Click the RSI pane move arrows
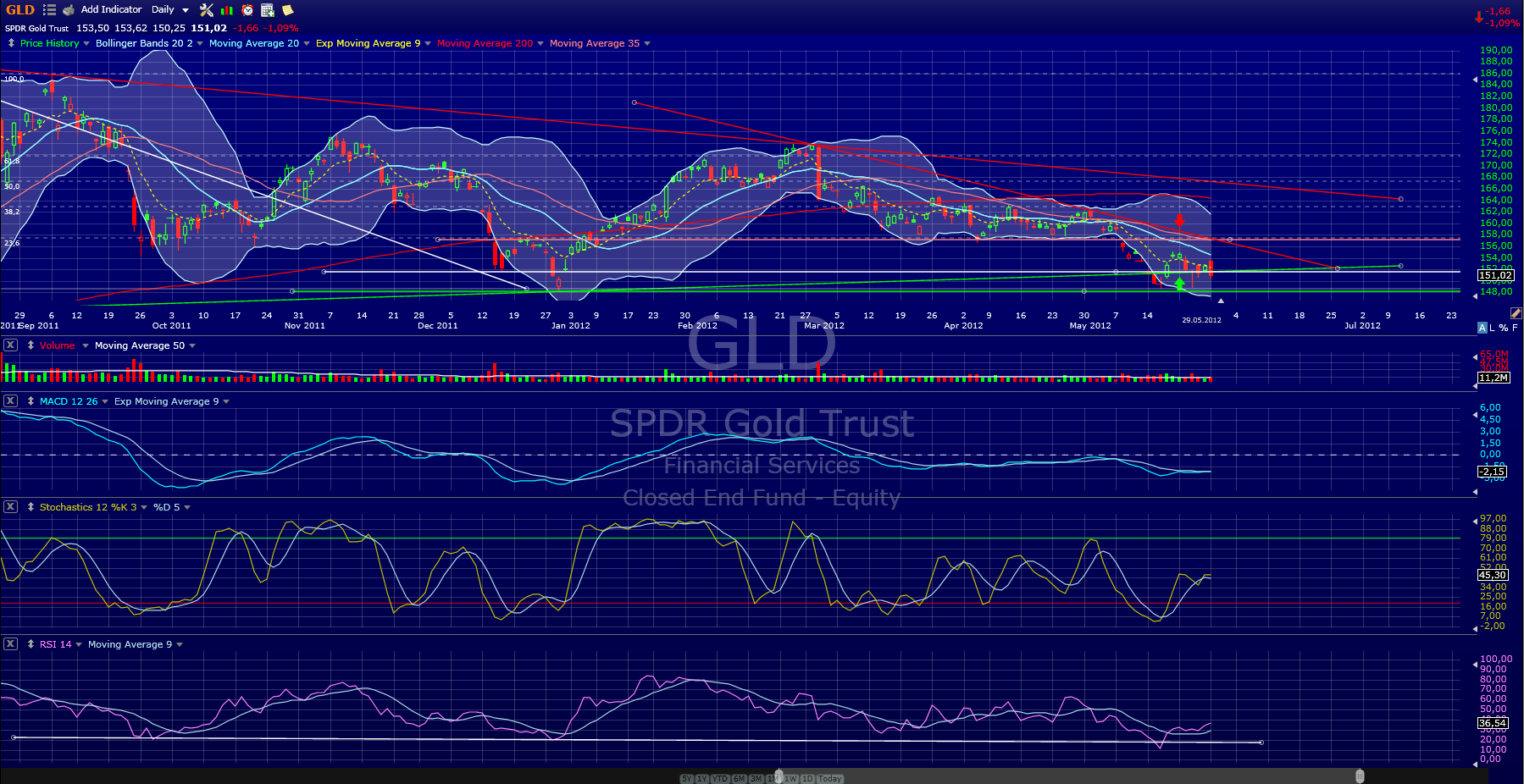This screenshot has width=1524, height=784. (30, 644)
